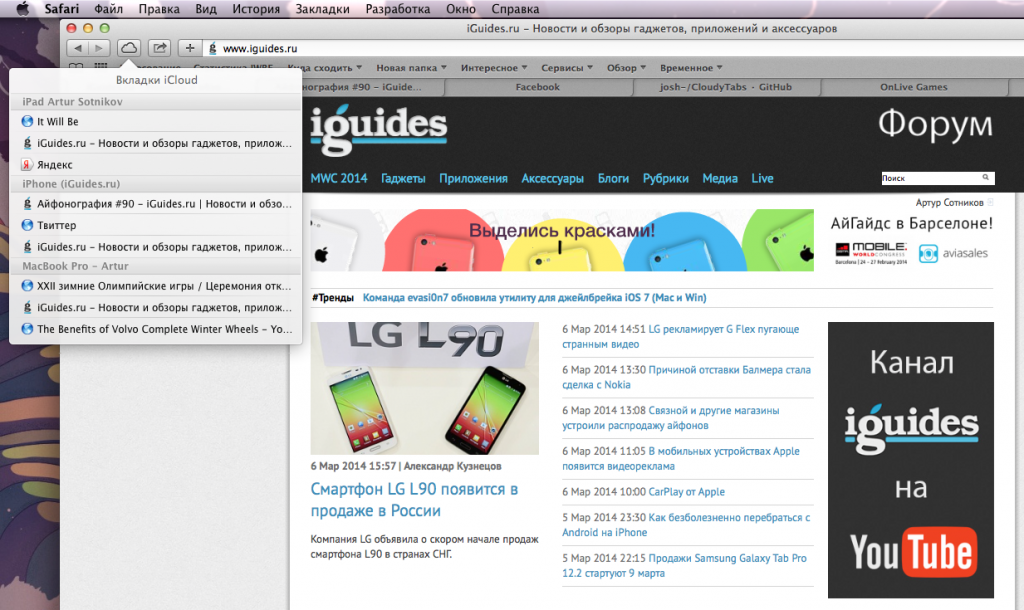Click the Выделись красками banner
The width and height of the screenshot is (1024, 610).
562,240
